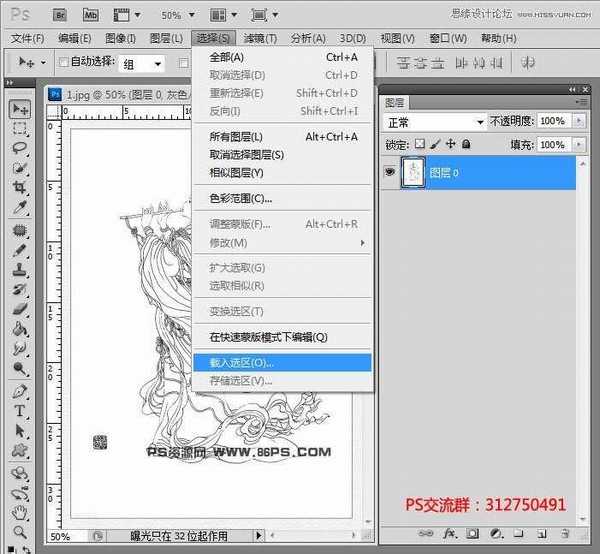This screenshot has height=554, width=600.
Task: Select the Crop tool
Action: [x=19, y=188]
